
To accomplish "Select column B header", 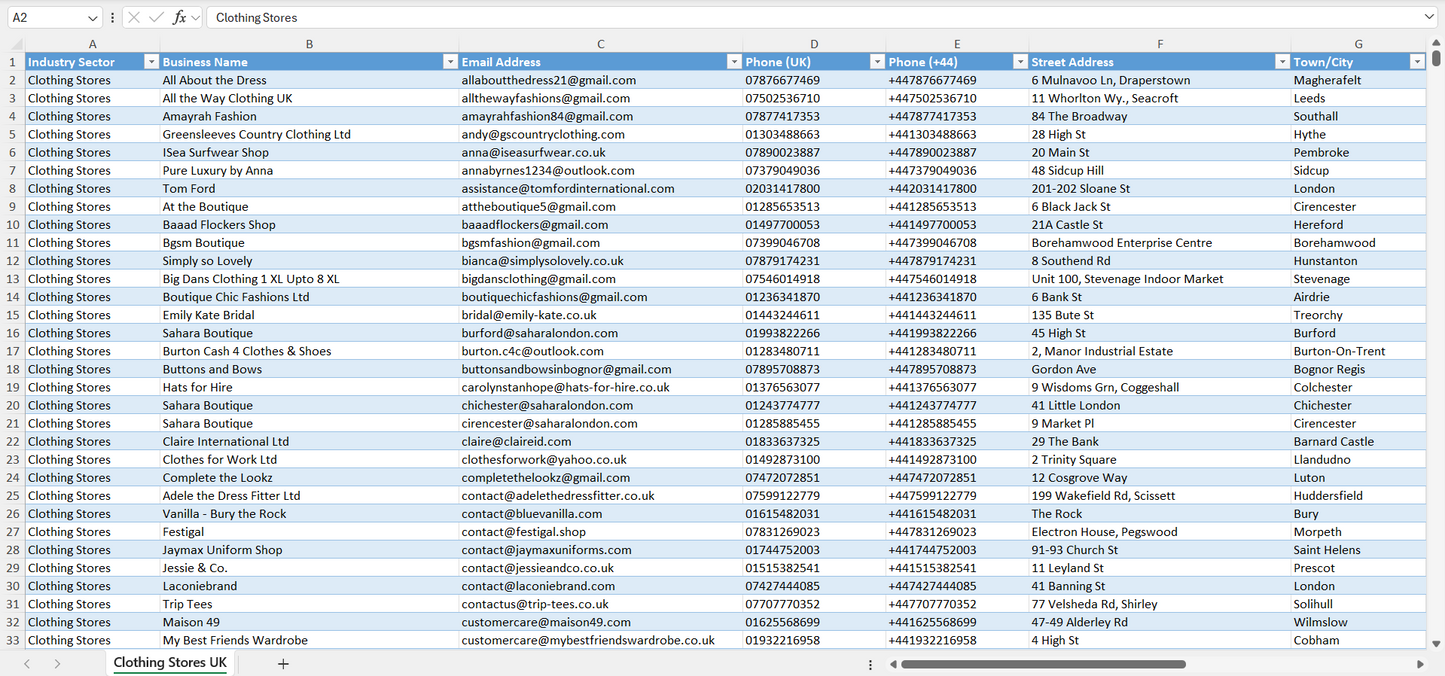I will click(309, 44).
